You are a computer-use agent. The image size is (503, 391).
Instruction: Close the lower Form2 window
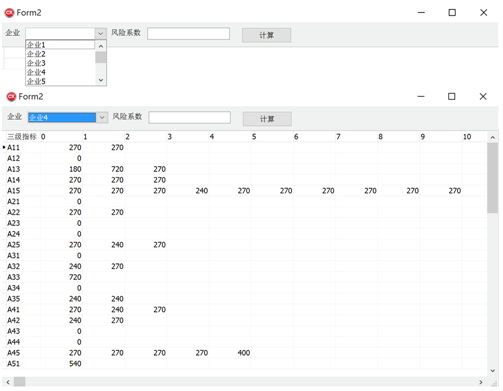point(483,97)
